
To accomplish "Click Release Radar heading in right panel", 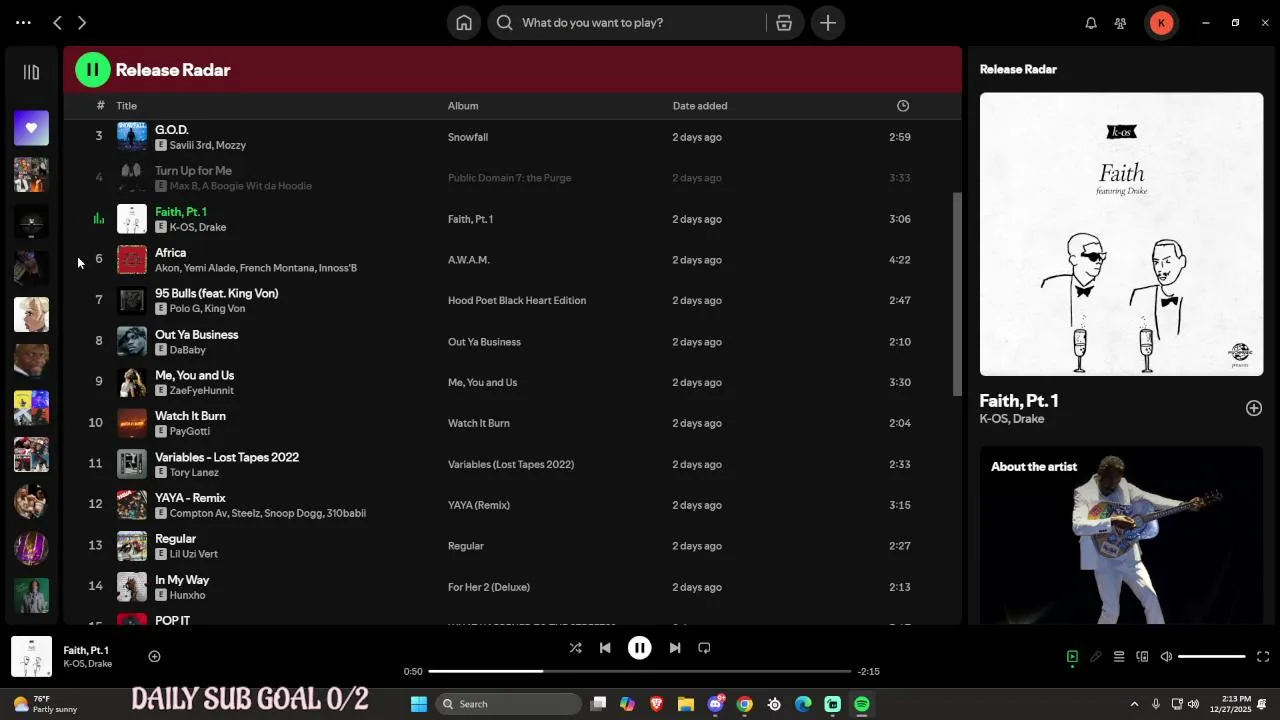I will pos(1018,69).
